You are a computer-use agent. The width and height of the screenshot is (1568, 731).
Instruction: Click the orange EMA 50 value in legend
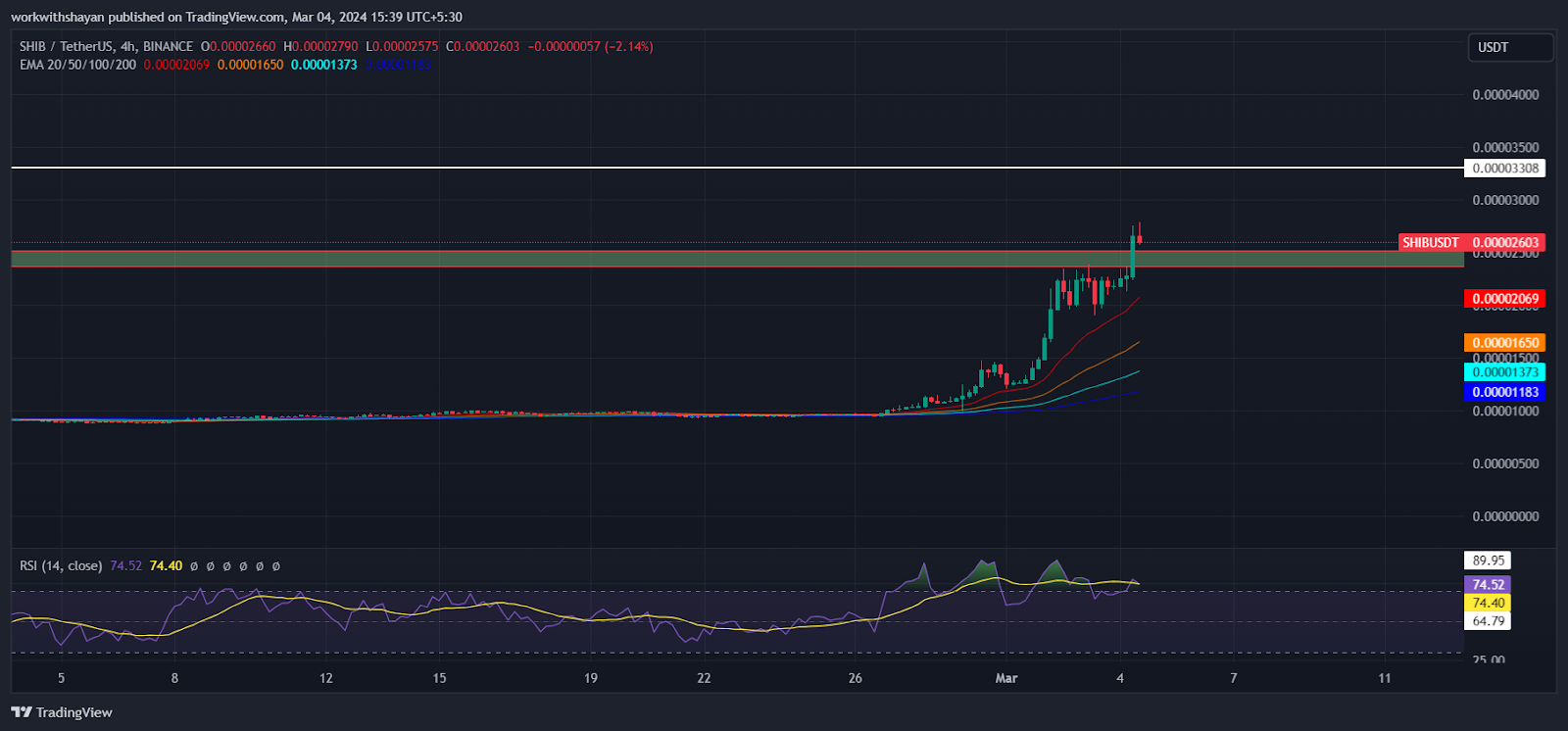[x=250, y=65]
